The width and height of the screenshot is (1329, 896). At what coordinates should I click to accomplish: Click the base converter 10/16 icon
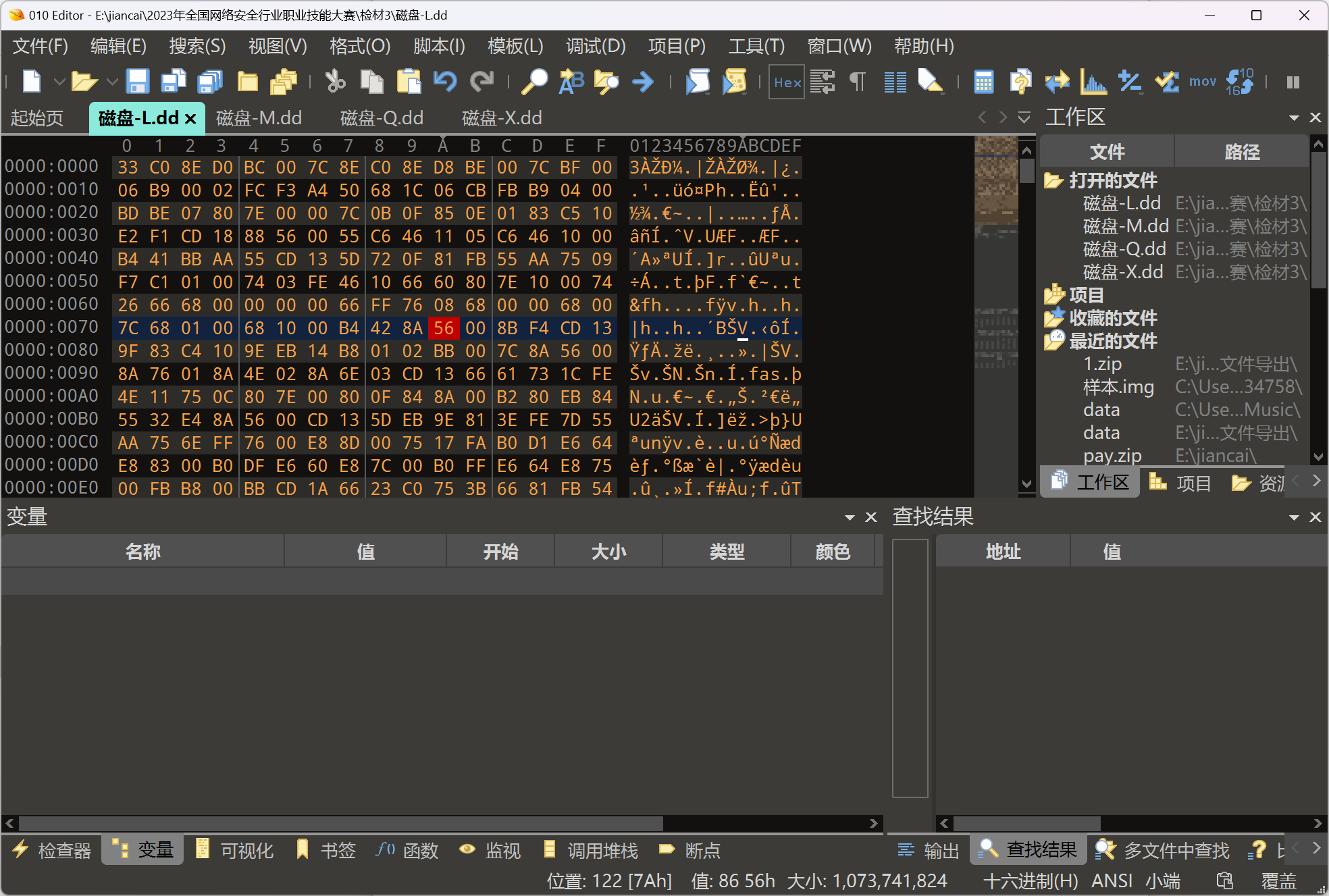[1240, 82]
